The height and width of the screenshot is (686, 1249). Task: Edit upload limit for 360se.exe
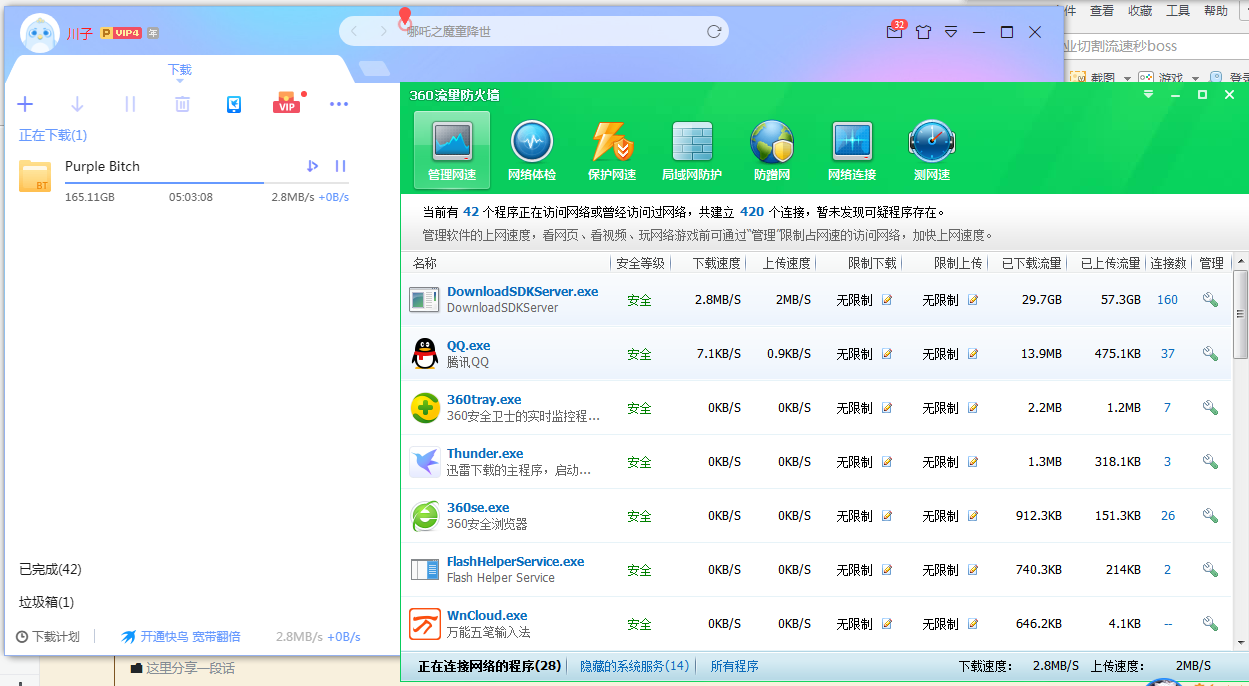(x=972, y=516)
